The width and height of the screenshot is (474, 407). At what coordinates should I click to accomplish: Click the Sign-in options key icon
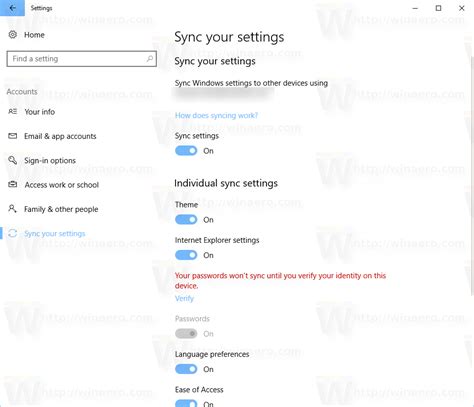click(x=13, y=160)
